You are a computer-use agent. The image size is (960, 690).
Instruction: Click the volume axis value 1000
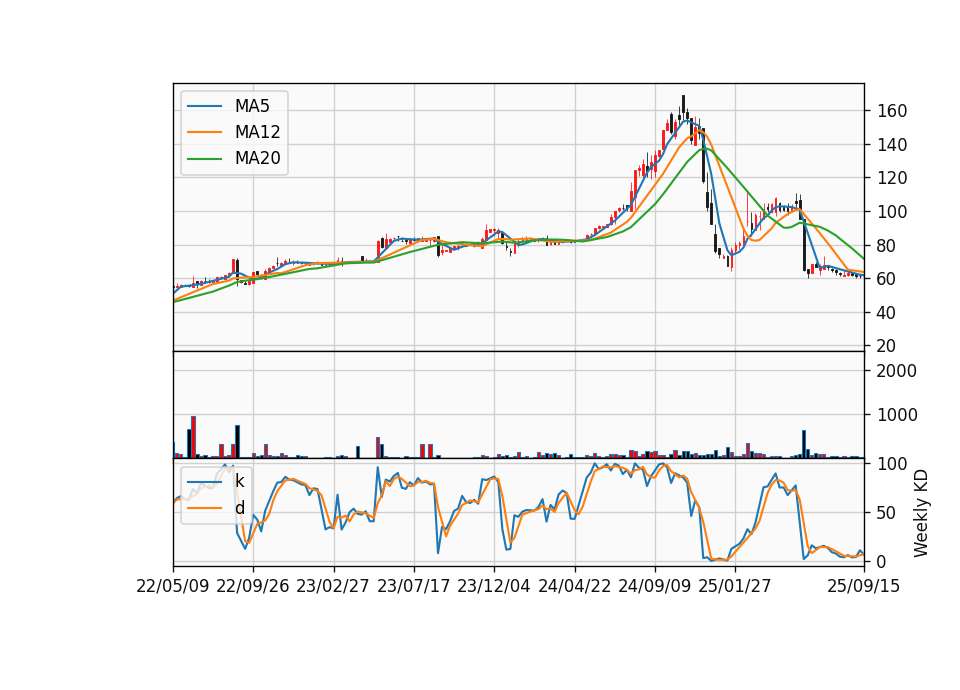[897, 415]
